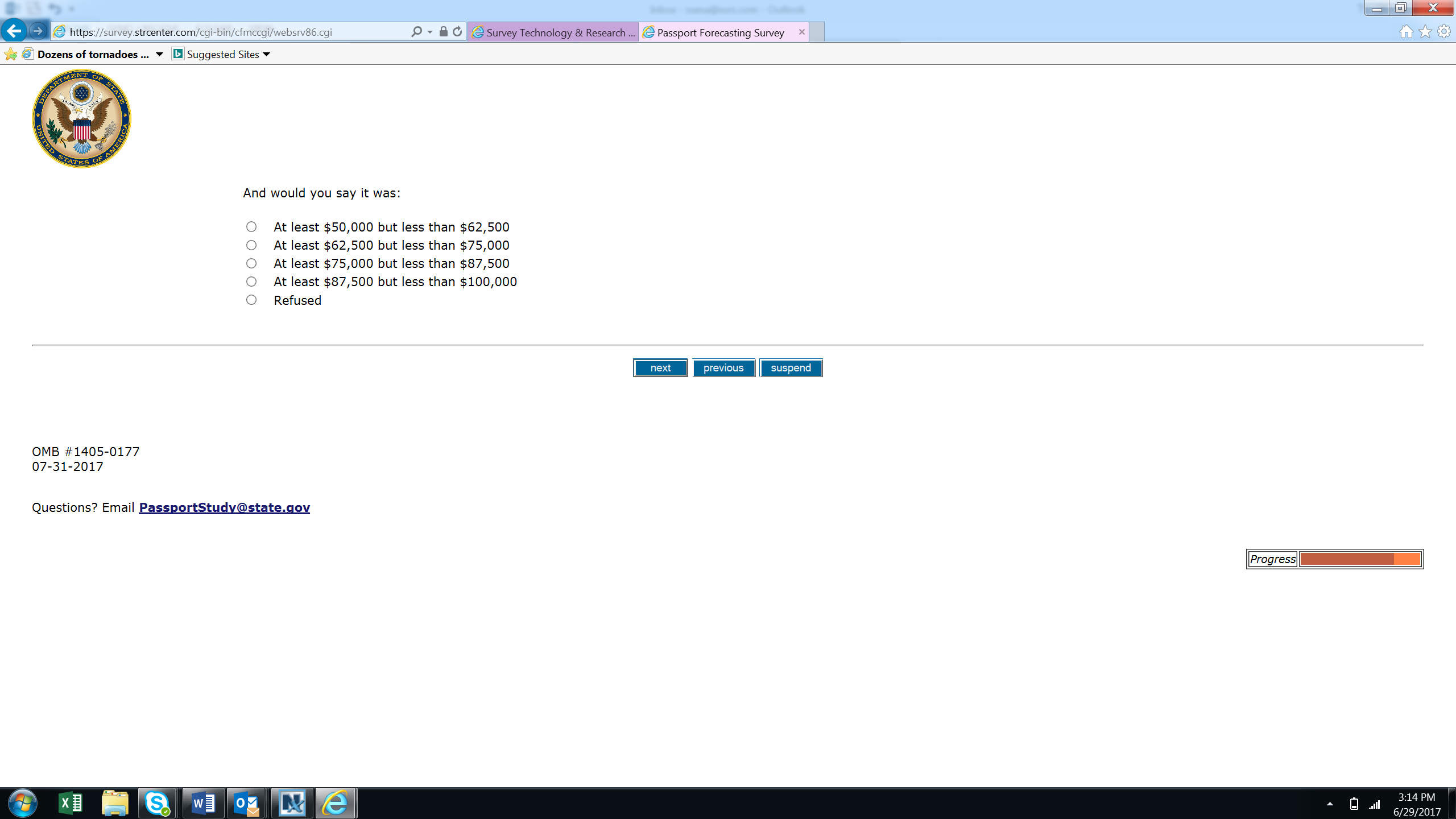Select $50,000 but less than $62,500 option
The image size is (1456, 819).
tap(251, 227)
